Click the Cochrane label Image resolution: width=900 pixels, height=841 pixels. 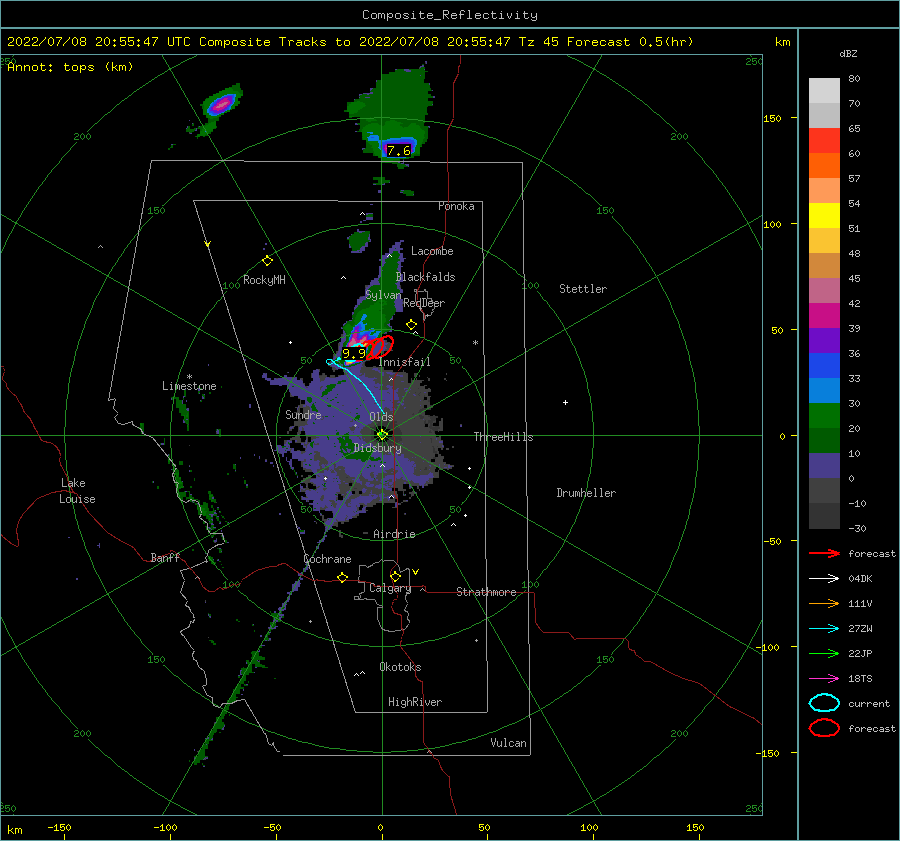click(327, 559)
